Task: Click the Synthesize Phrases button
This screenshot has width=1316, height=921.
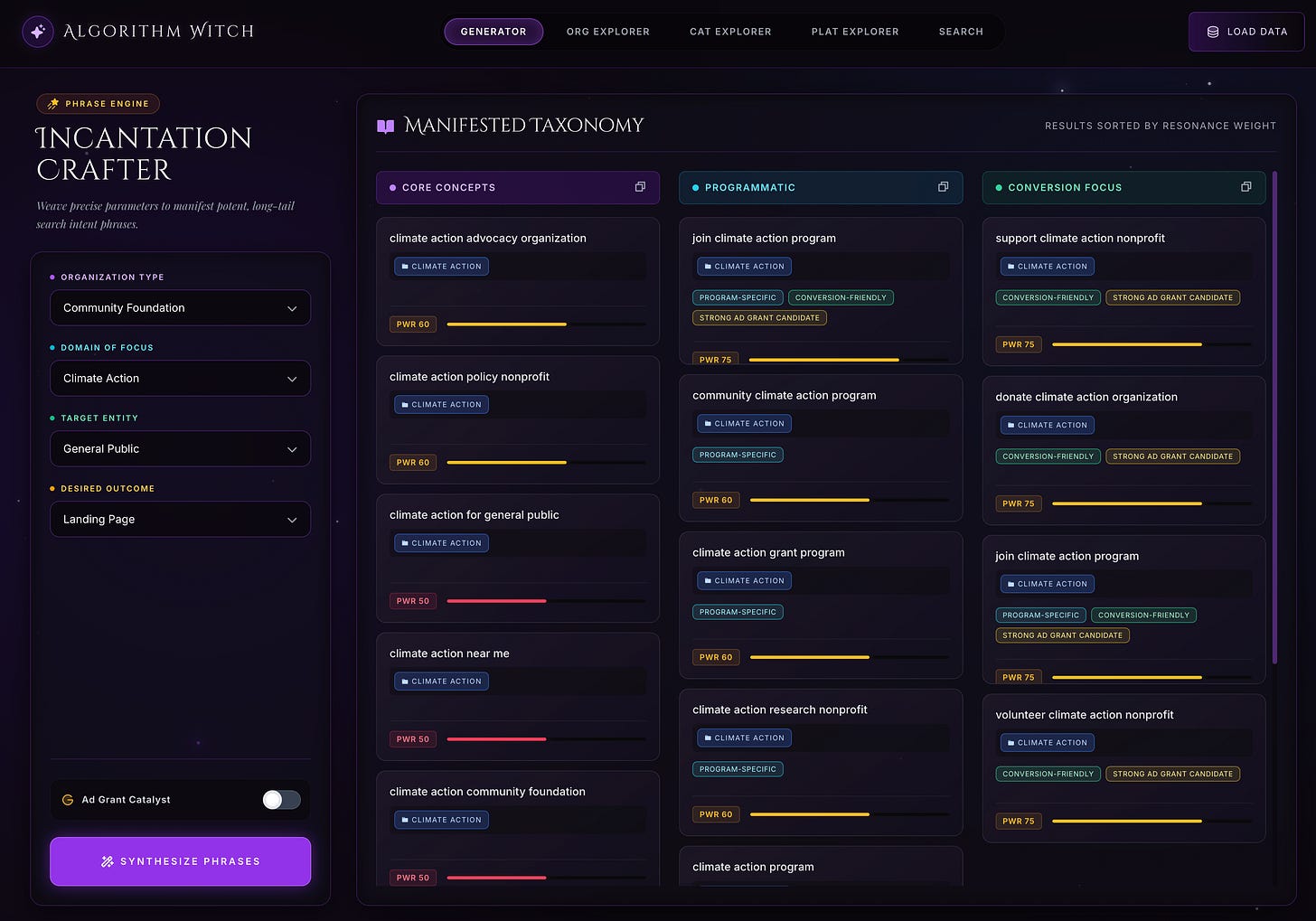Action: point(181,861)
